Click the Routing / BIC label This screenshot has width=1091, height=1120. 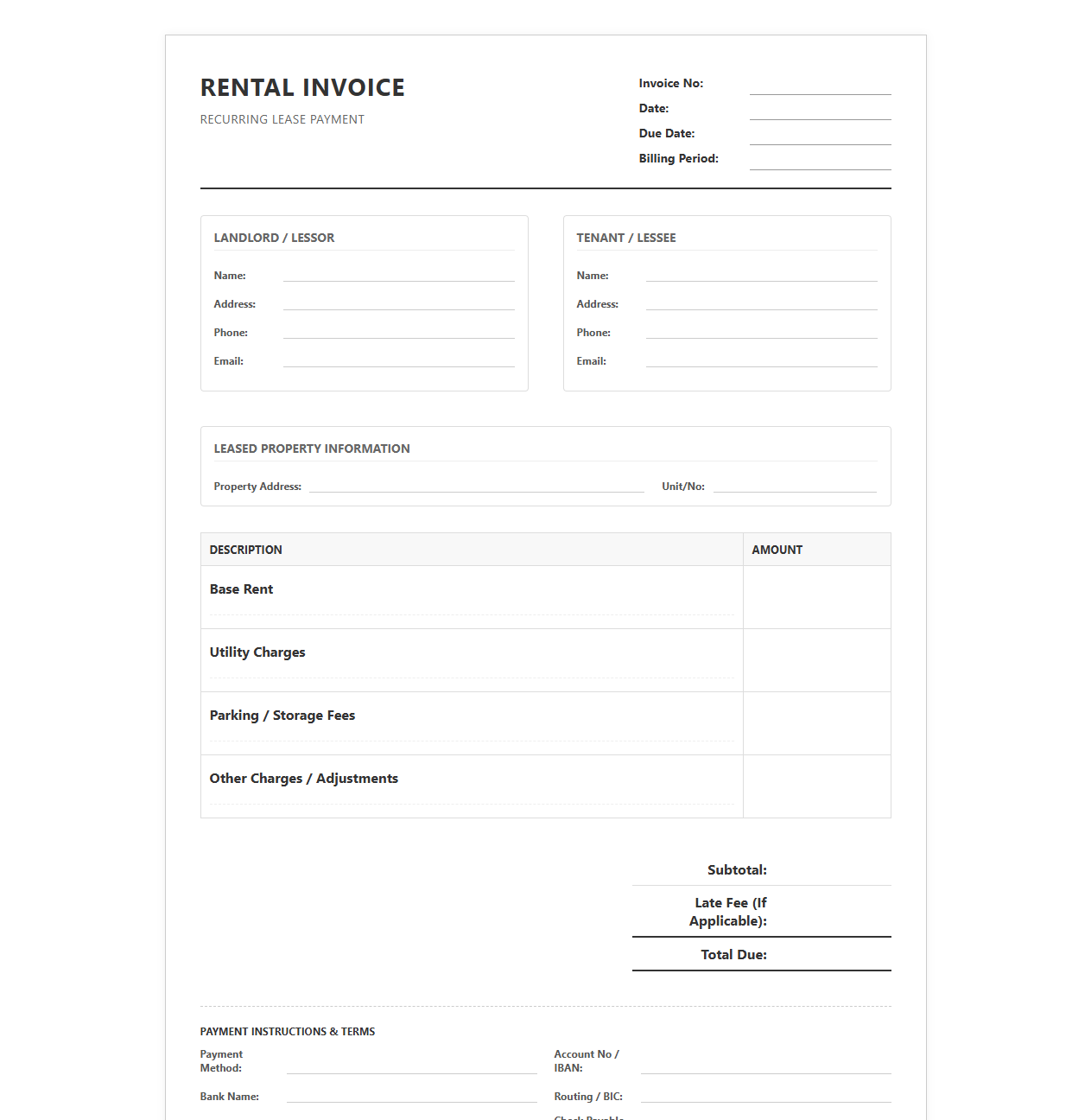pos(588,1097)
